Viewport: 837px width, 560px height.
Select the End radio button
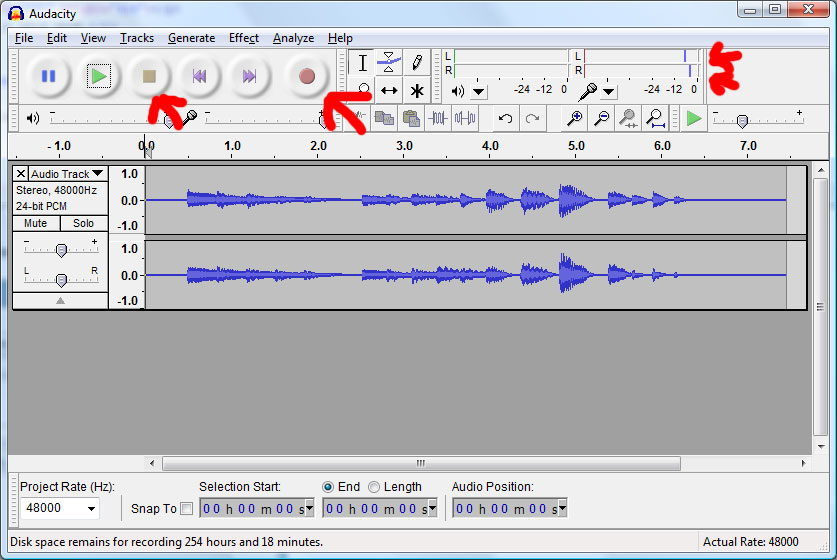[x=328, y=487]
